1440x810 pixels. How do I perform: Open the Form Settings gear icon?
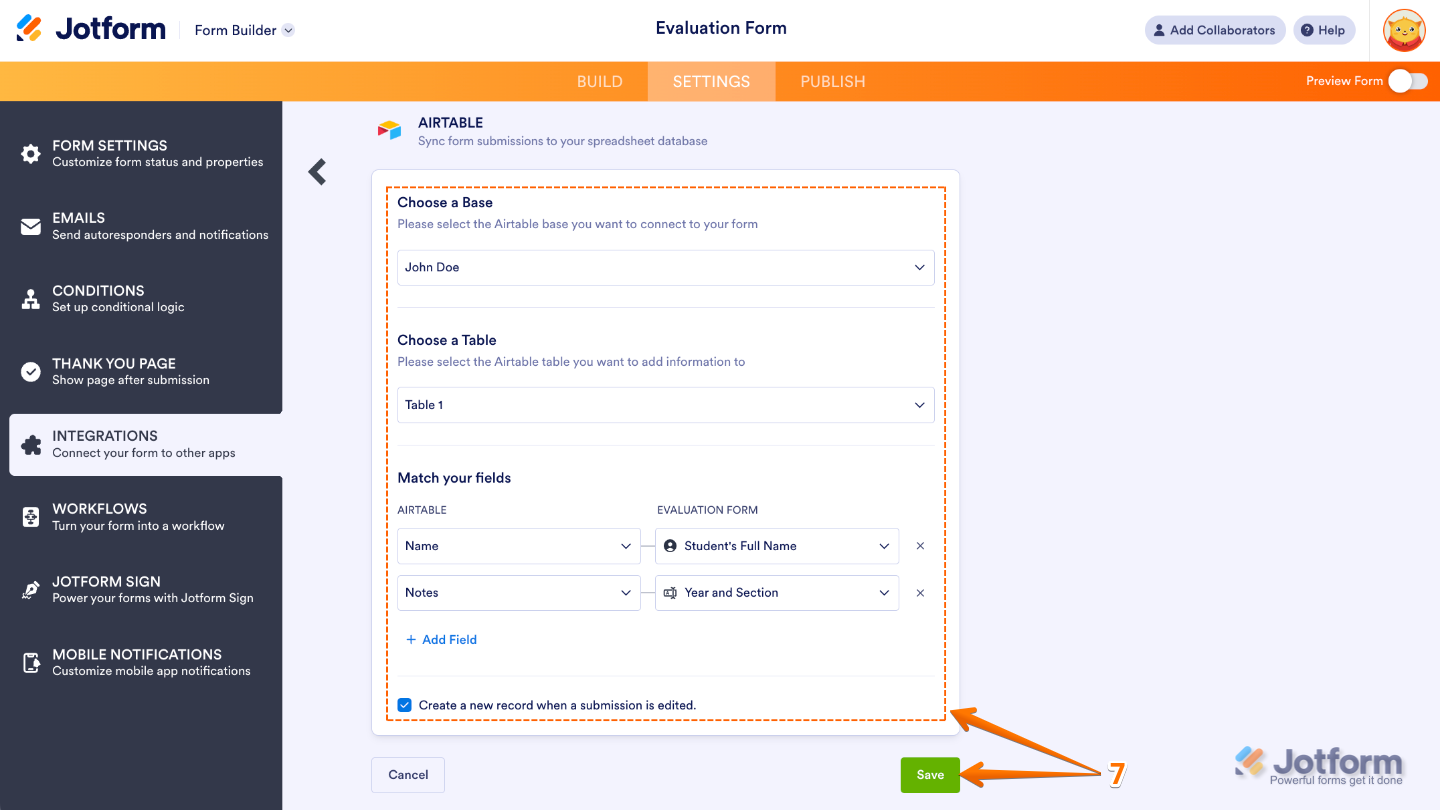[30, 152]
